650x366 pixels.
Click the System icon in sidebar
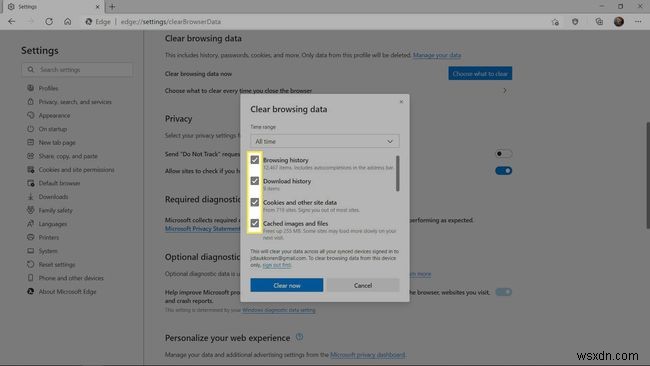click(x=30, y=251)
